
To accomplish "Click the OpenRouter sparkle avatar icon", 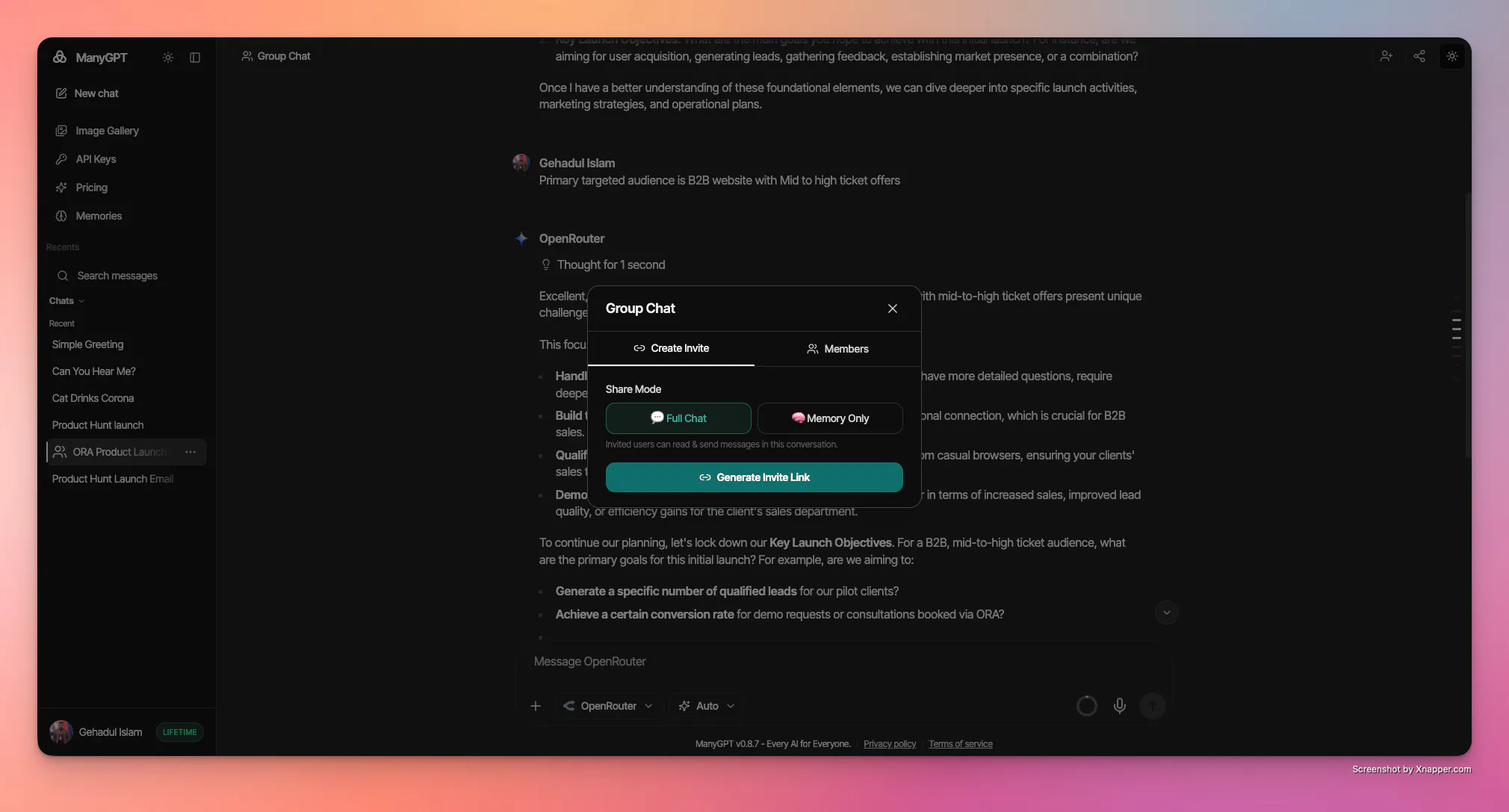I will (x=521, y=238).
